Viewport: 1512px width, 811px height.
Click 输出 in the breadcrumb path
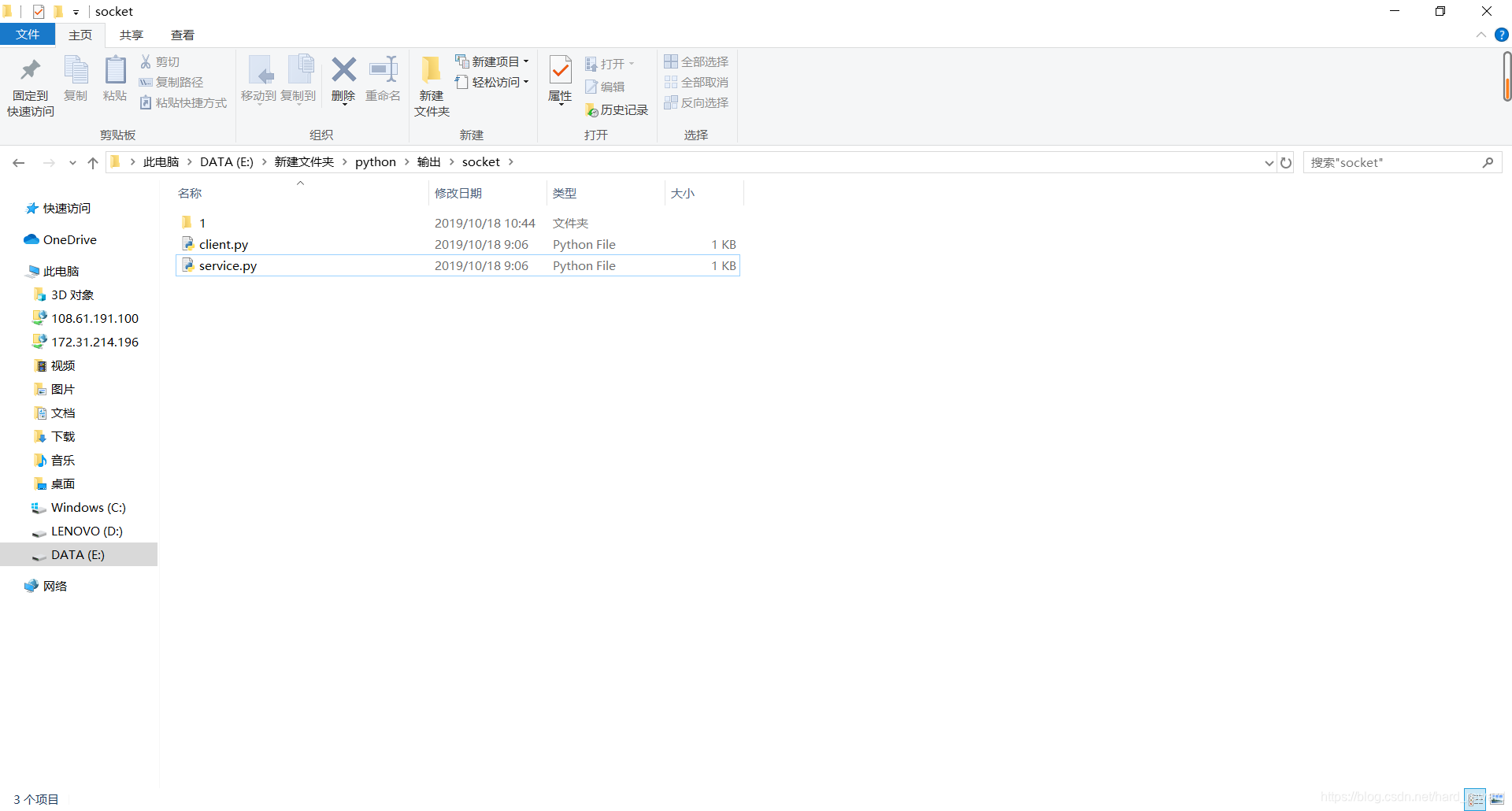pos(429,161)
